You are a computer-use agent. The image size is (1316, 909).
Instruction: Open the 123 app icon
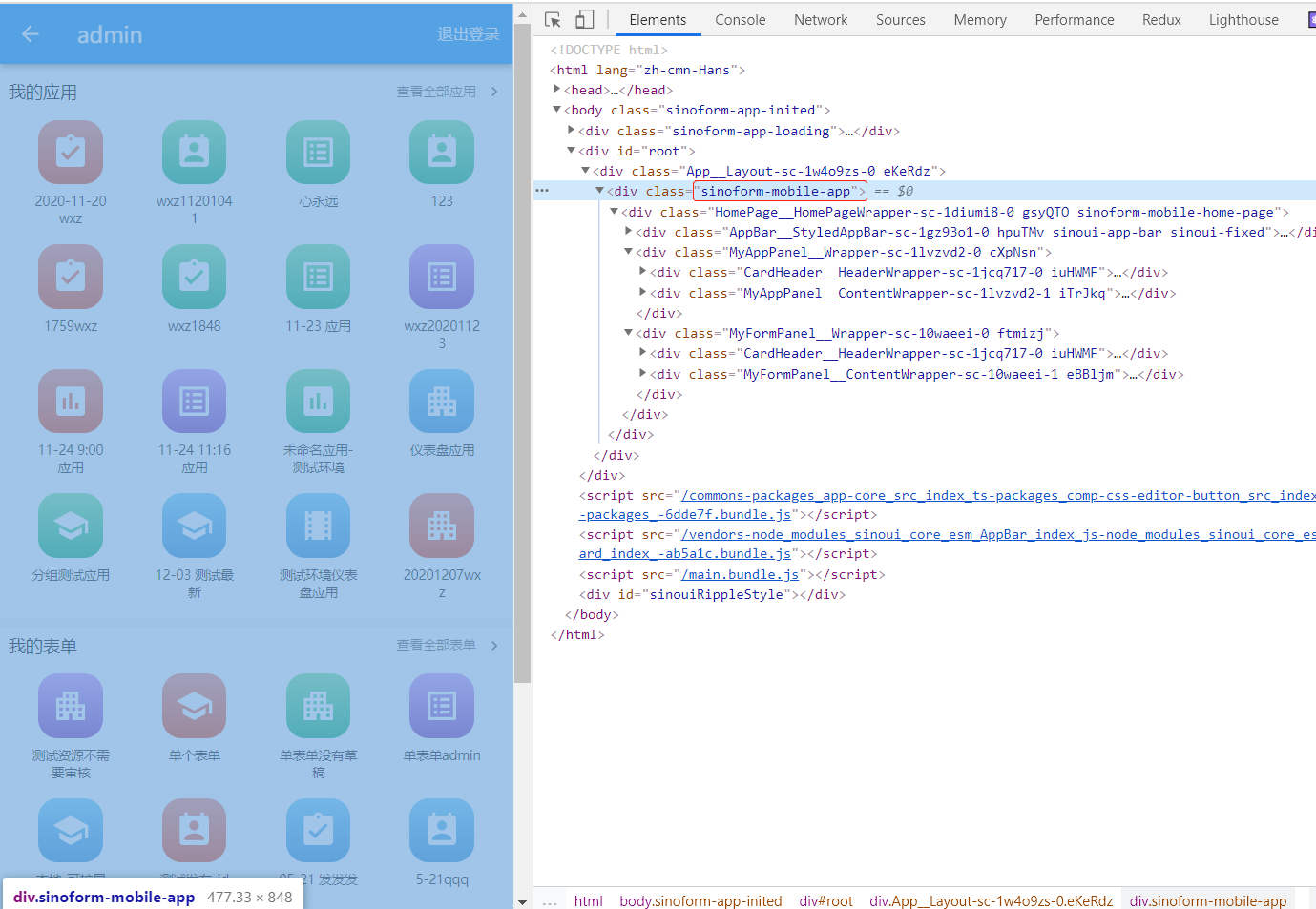tap(442, 153)
